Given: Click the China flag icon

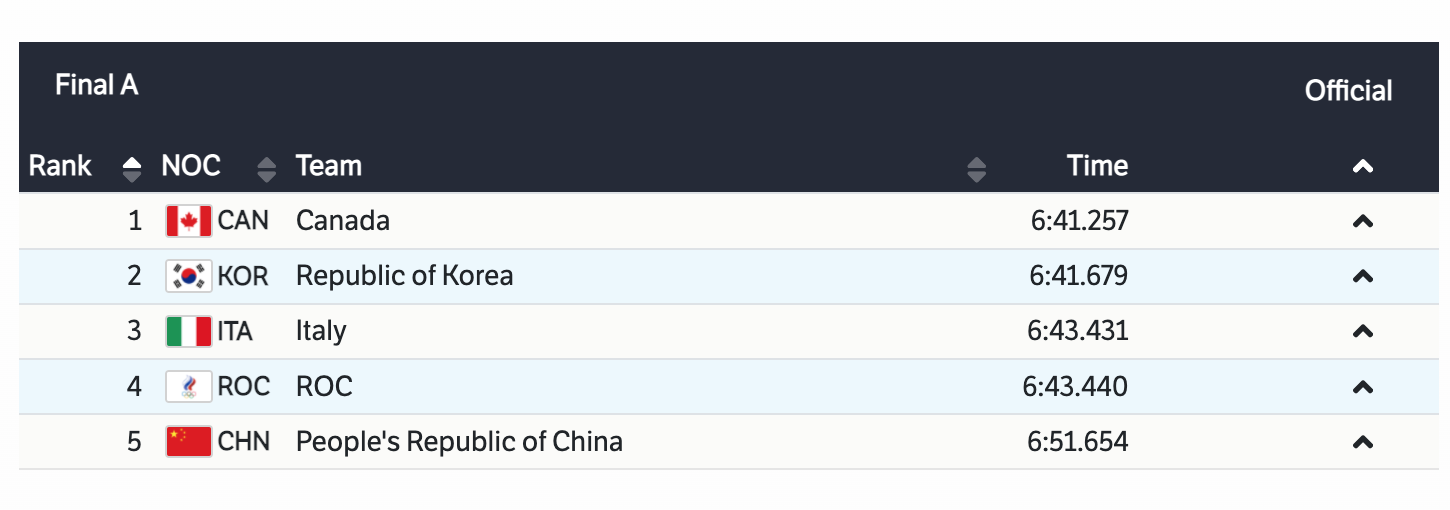Looking at the screenshot, I should 188,441.
